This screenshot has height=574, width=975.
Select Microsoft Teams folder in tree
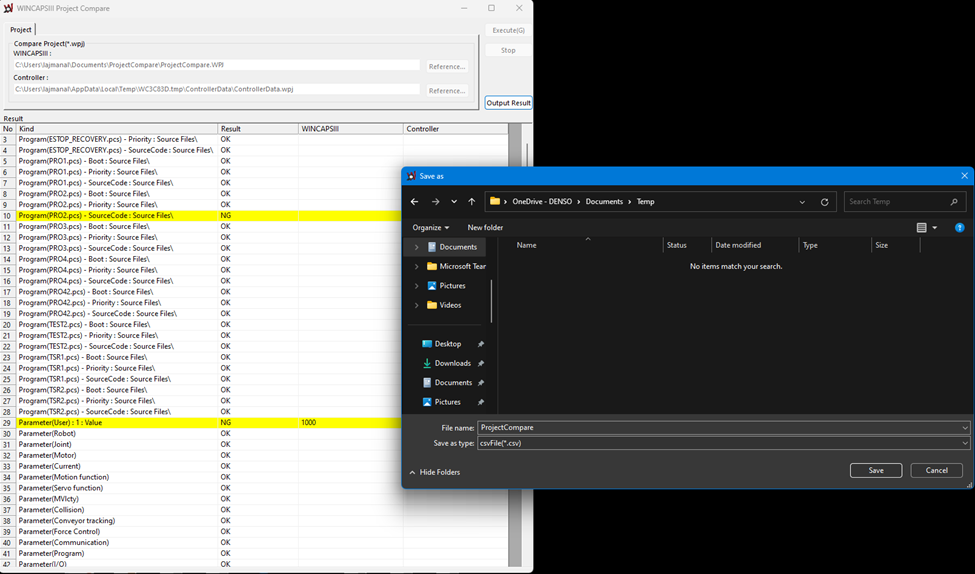coord(456,266)
